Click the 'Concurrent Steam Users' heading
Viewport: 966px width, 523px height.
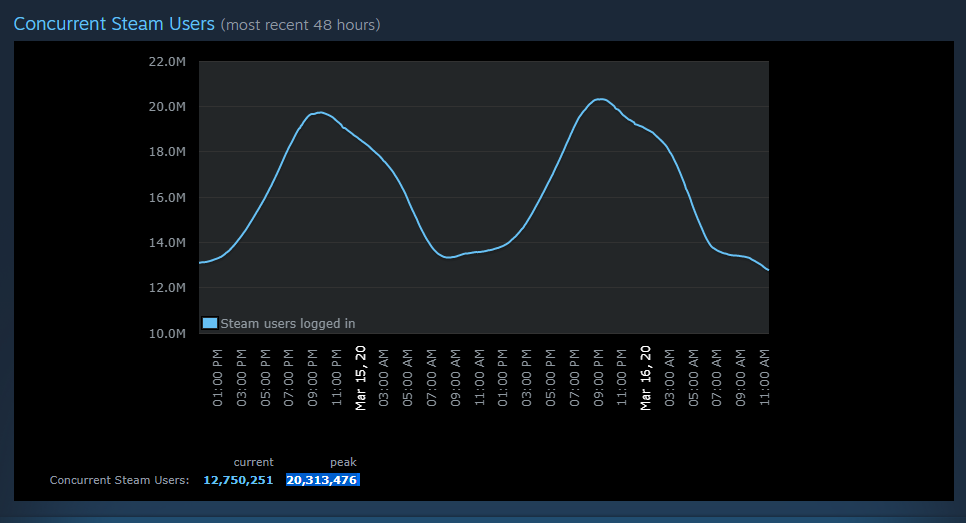click(x=114, y=24)
